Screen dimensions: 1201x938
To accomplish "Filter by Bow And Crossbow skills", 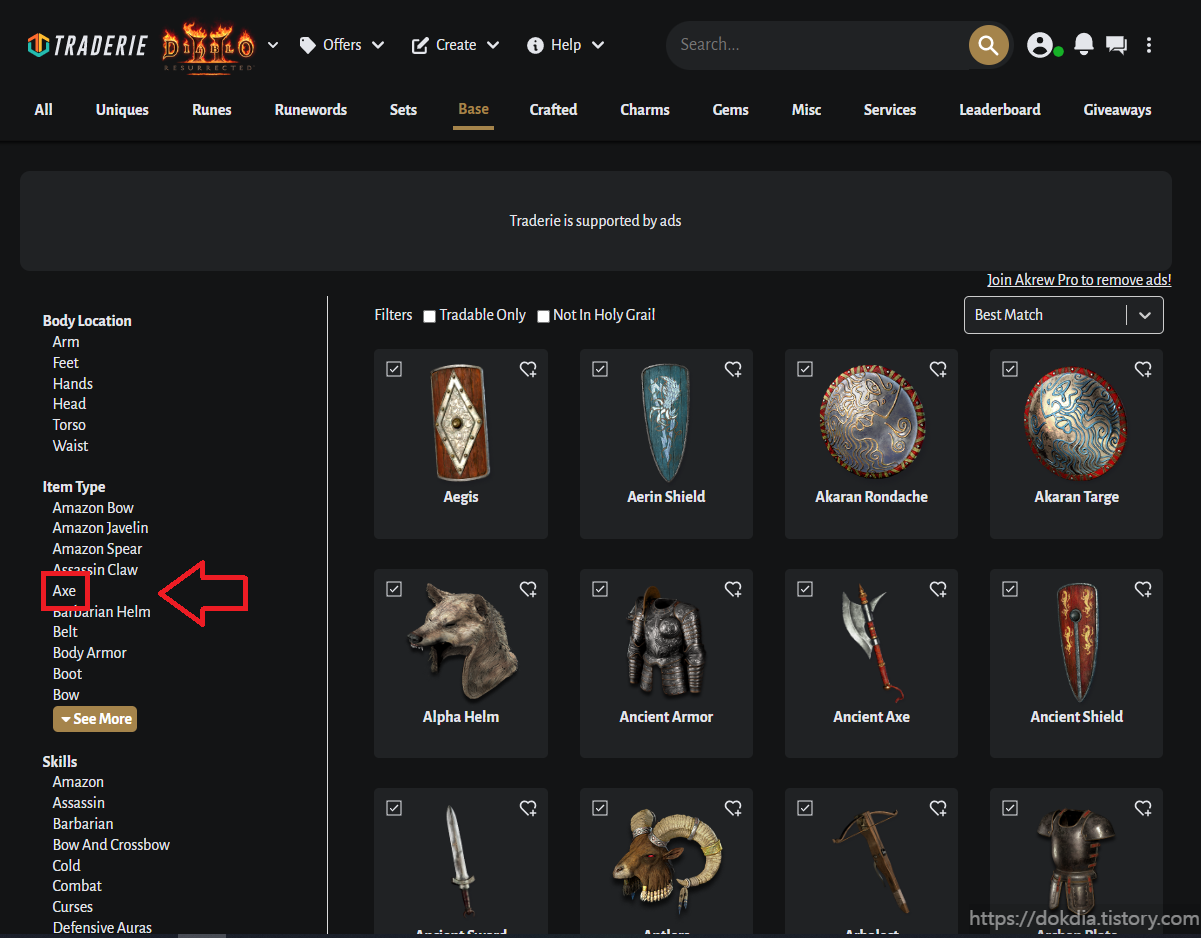I will pyautogui.click(x=111, y=845).
